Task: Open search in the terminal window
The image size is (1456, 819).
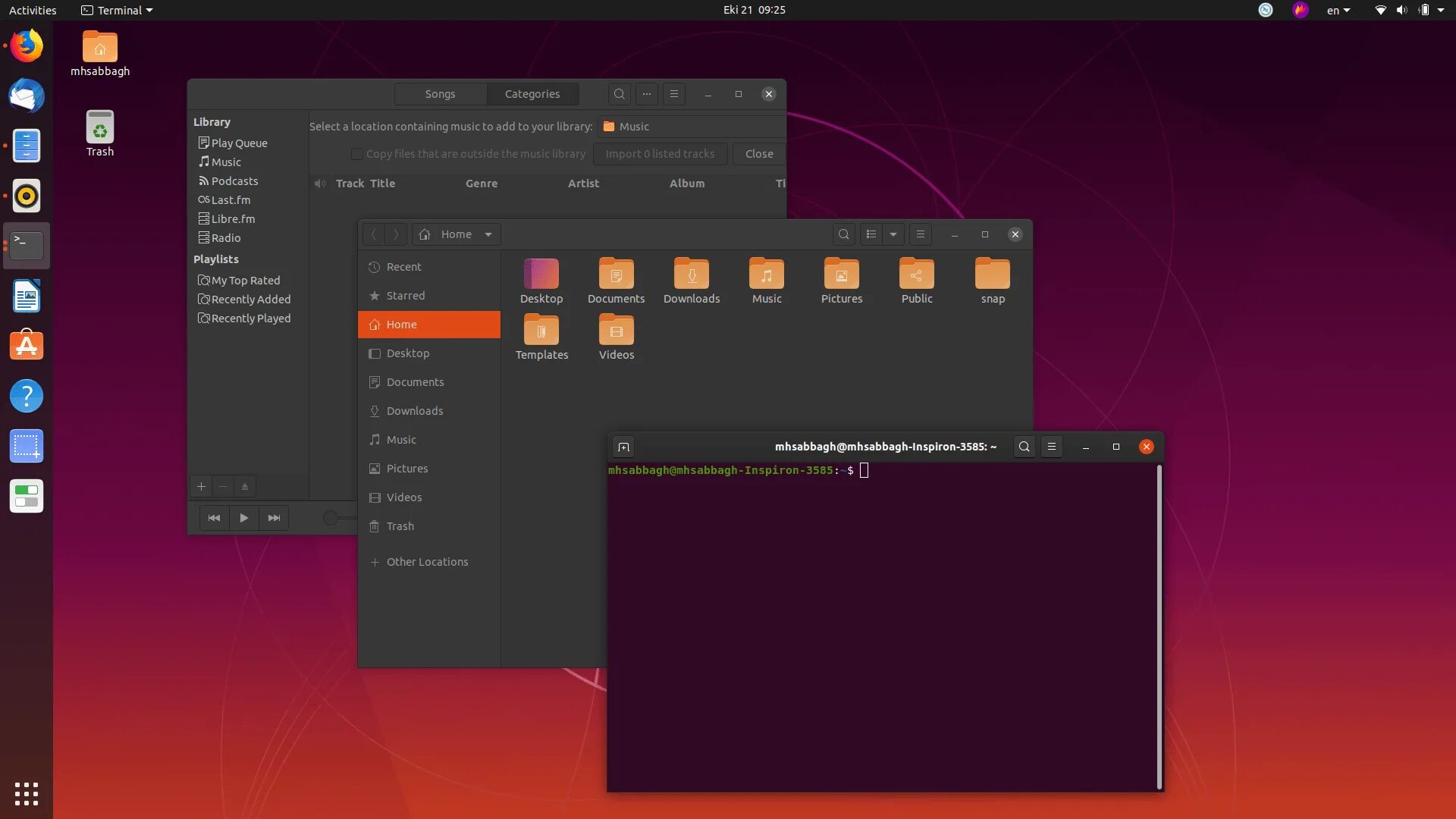Action: click(x=1024, y=447)
